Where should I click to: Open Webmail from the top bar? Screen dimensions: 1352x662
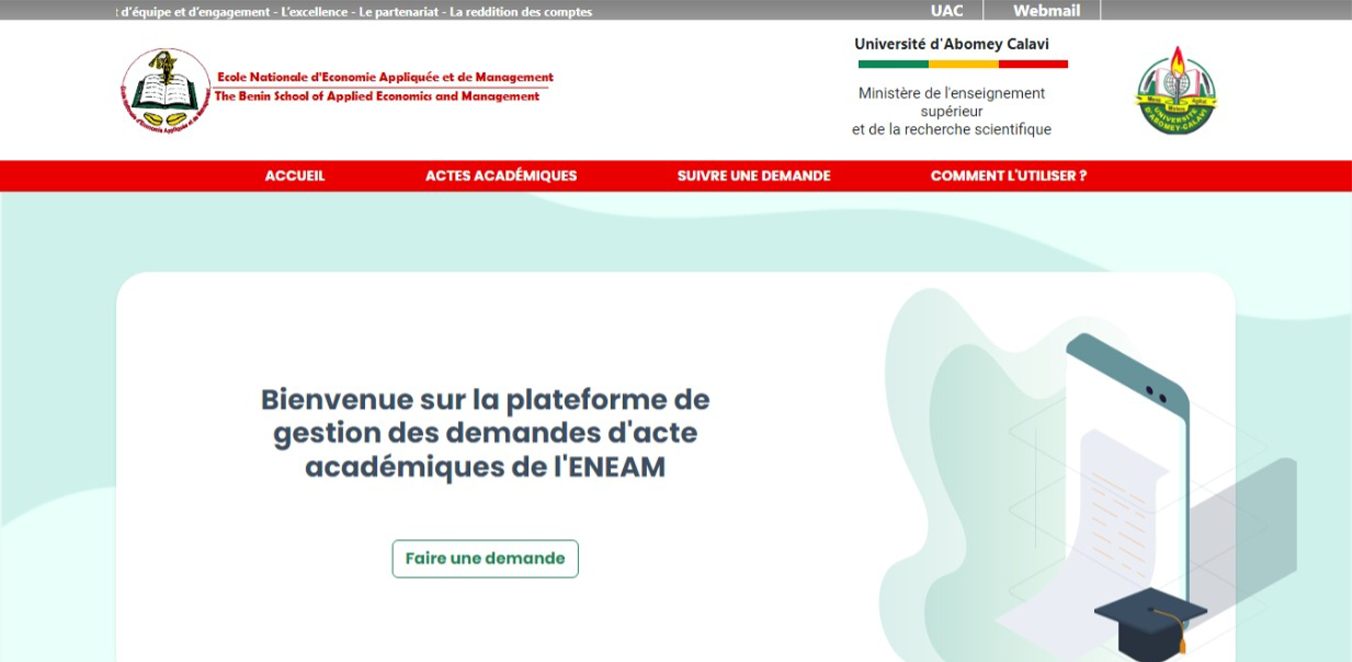(1048, 11)
